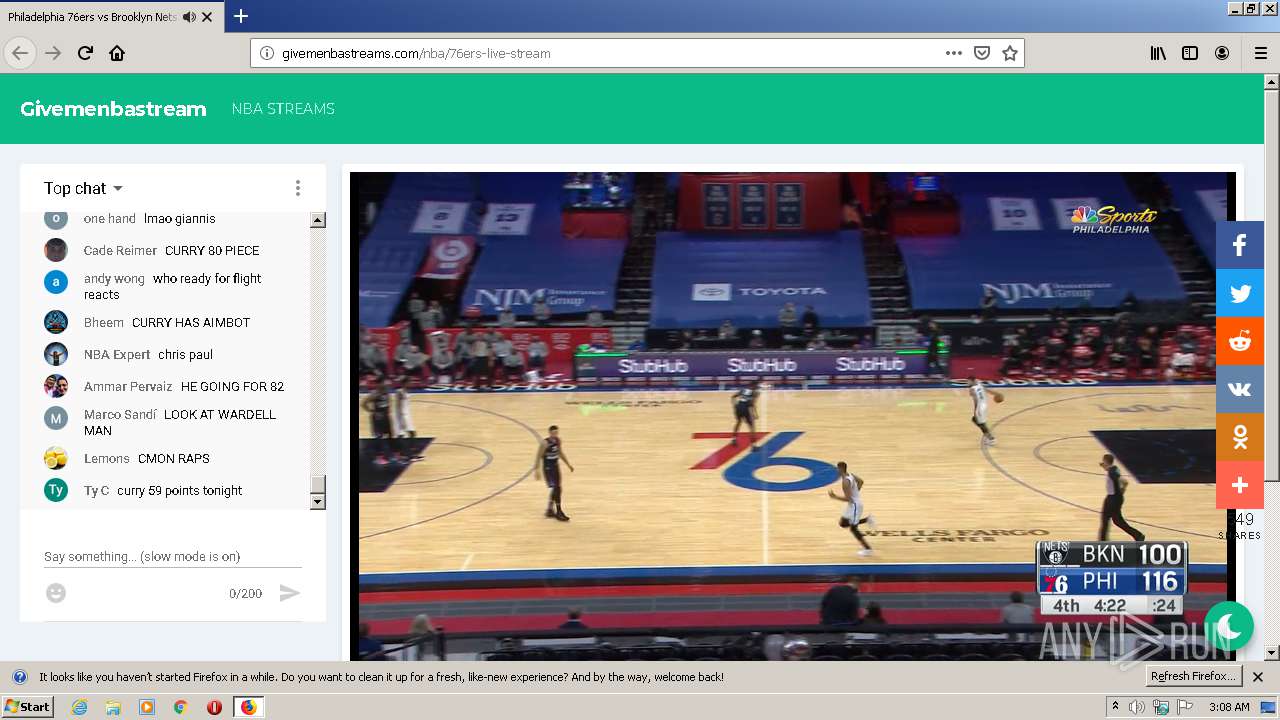Click NBA Expert's 'chris paul' message
The height and width of the screenshot is (720, 1280).
click(185, 354)
